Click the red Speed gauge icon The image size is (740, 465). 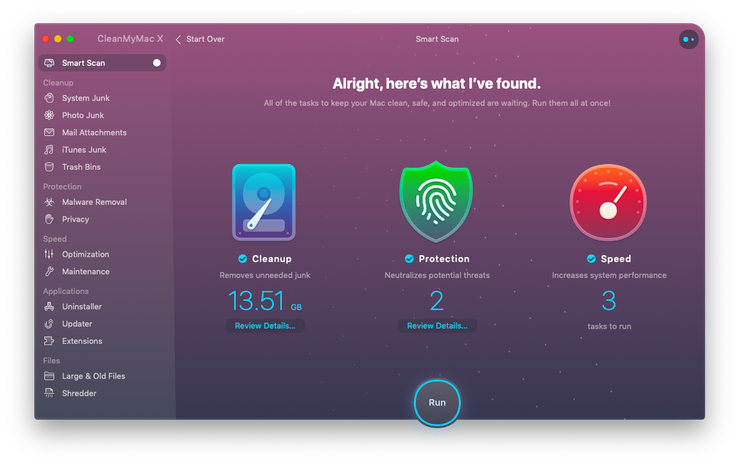[x=608, y=202]
